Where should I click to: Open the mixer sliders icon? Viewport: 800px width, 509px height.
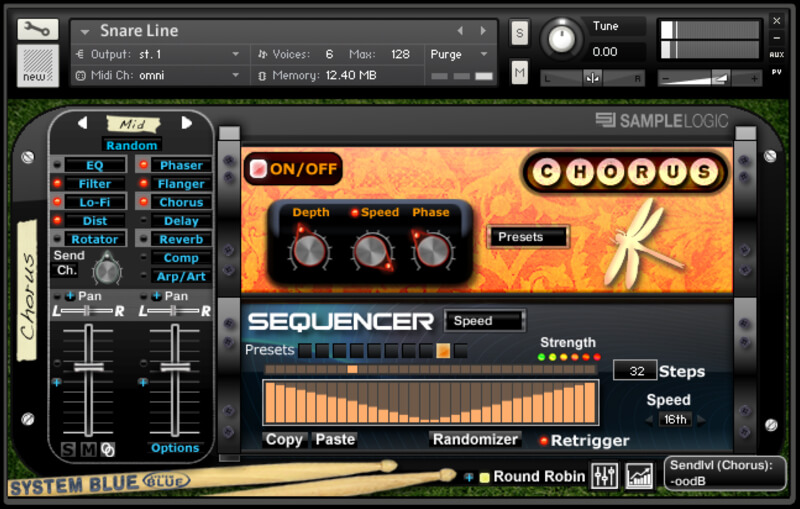coord(605,476)
